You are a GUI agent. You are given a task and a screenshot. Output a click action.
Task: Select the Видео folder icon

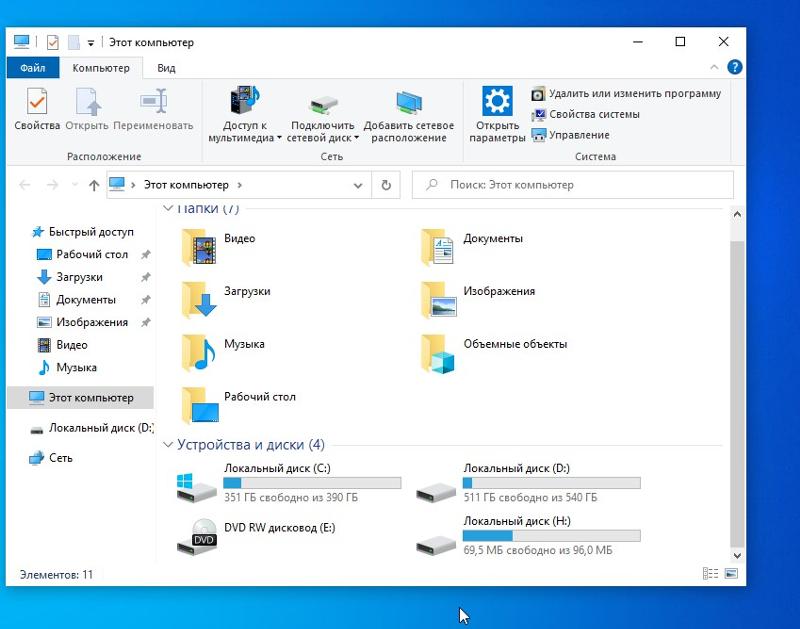[199, 247]
